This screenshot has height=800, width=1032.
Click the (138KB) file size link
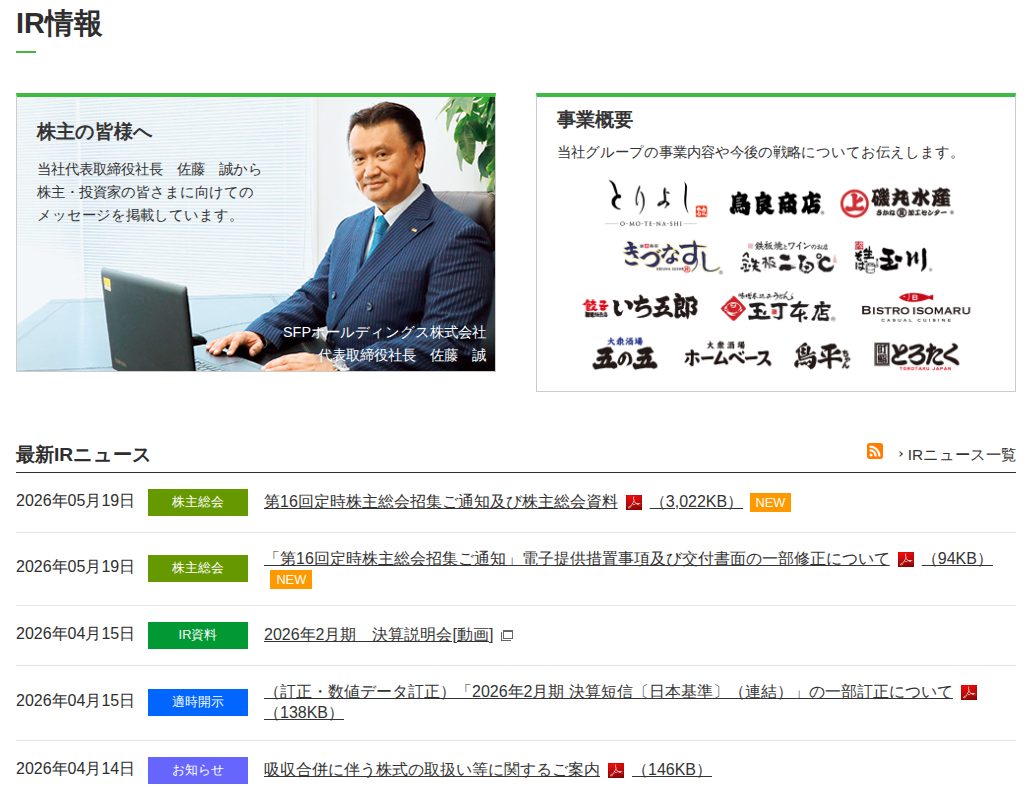pyautogui.click(x=303, y=712)
